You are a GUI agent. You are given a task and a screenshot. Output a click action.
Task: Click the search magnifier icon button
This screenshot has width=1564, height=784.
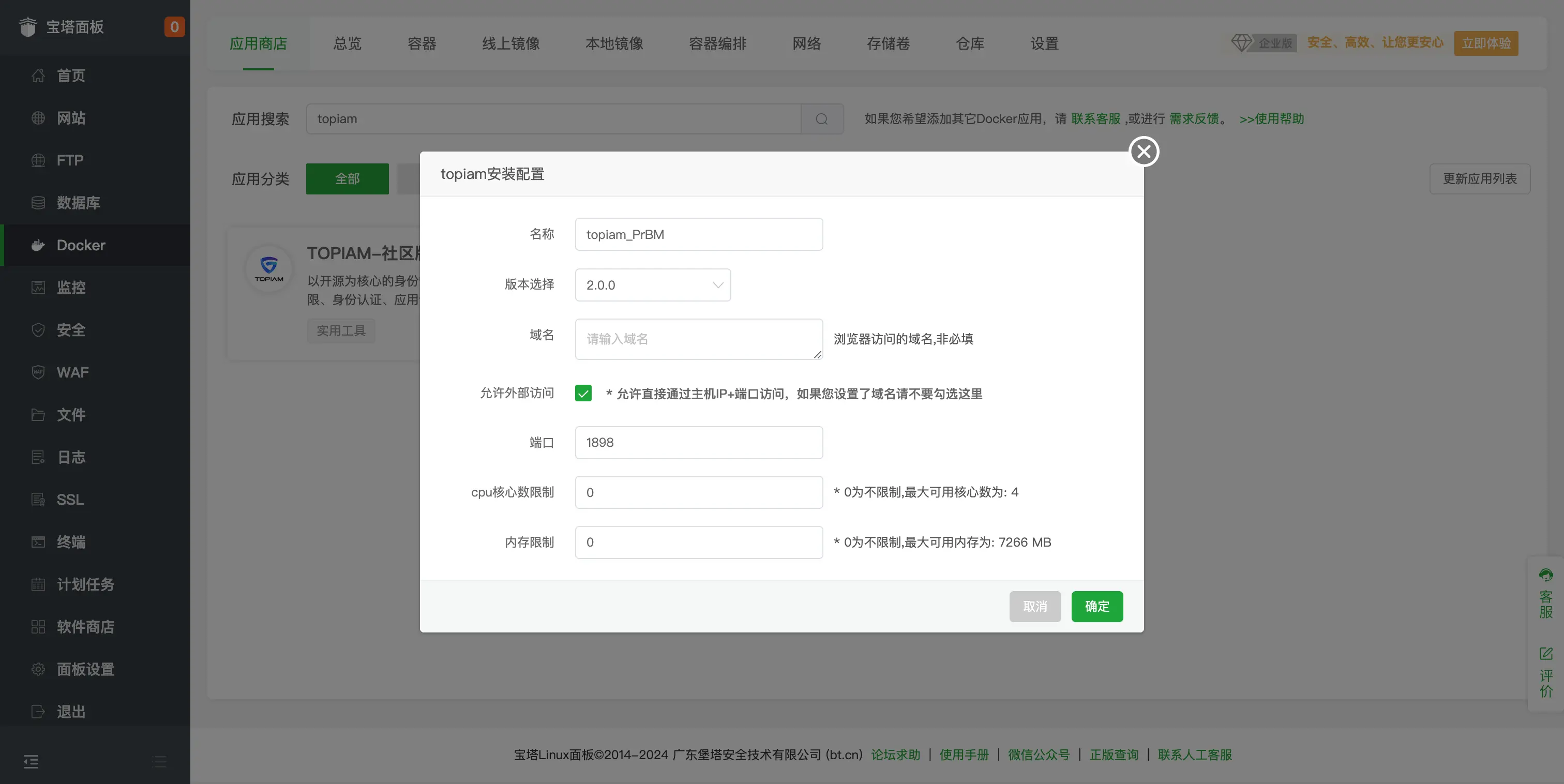(x=821, y=119)
